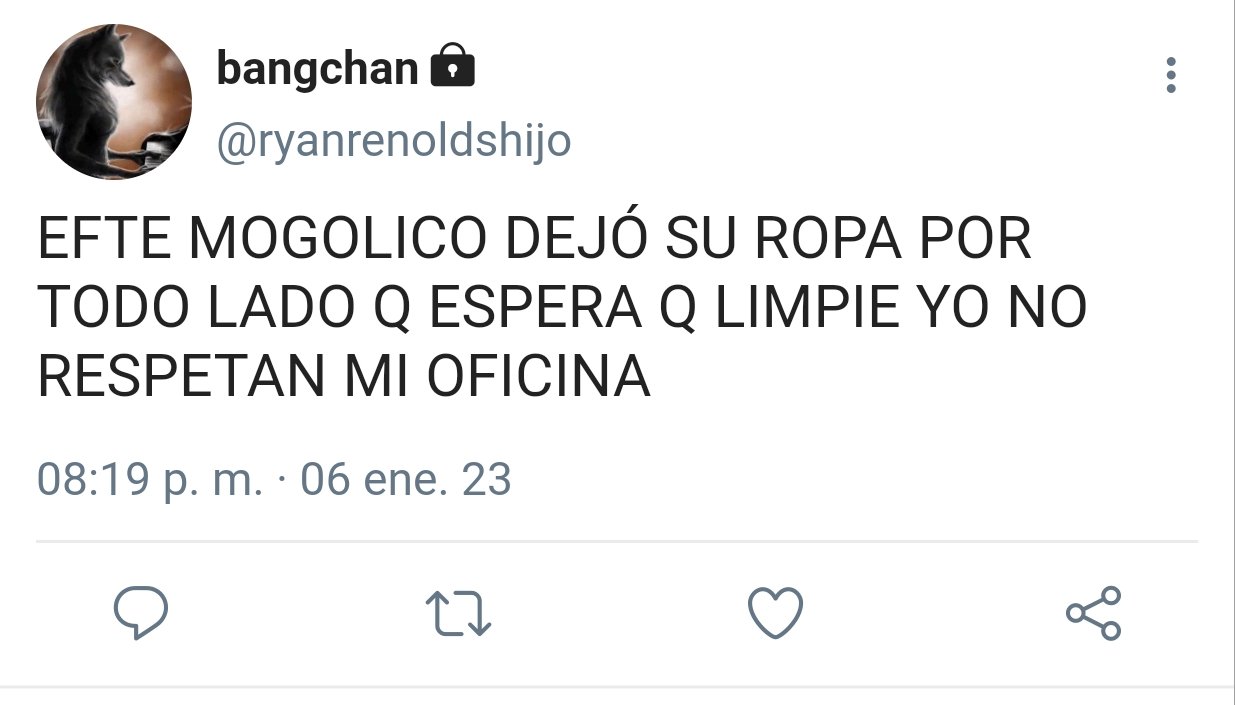Image resolution: width=1235 pixels, height=705 pixels.
Task: Visit the @ryanrenoldshijo handle link
Action: (x=393, y=142)
